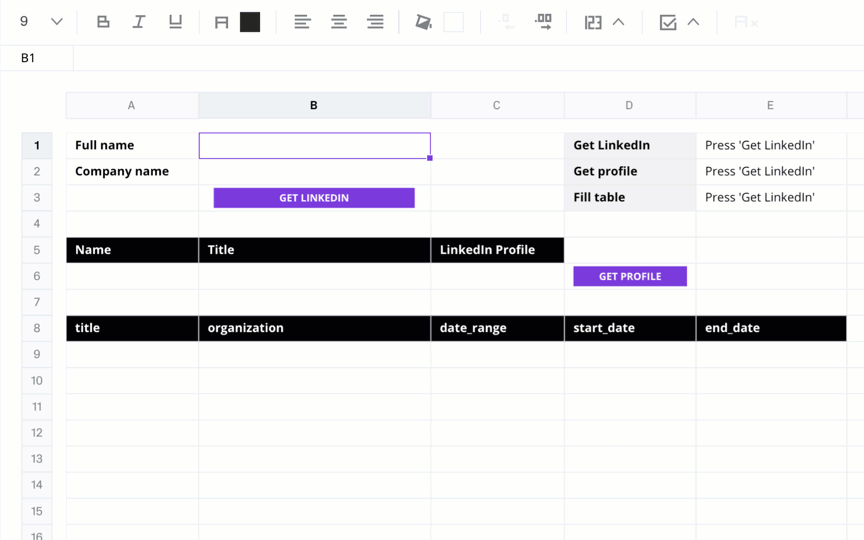Open the black text color swatch
This screenshot has height=540, width=864.
tap(250, 23)
